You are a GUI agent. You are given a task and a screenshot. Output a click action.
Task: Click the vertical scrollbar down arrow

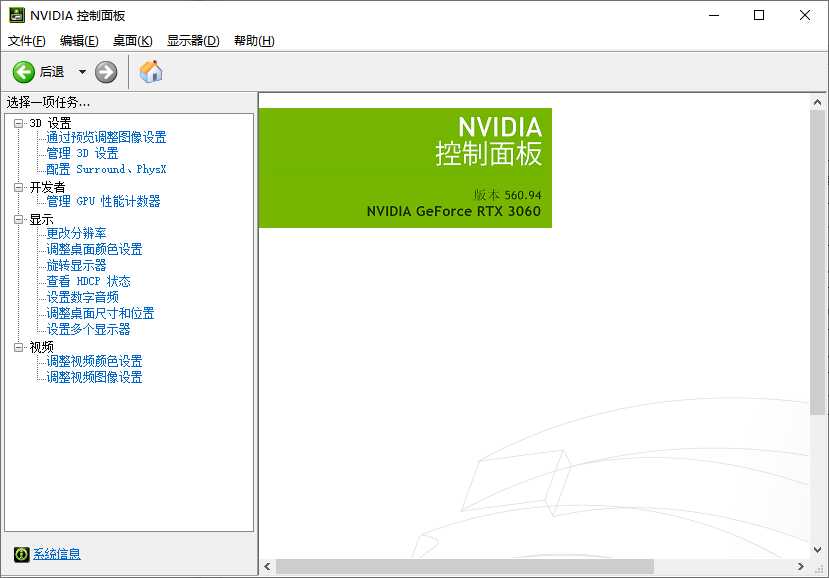click(x=817, y=550)
